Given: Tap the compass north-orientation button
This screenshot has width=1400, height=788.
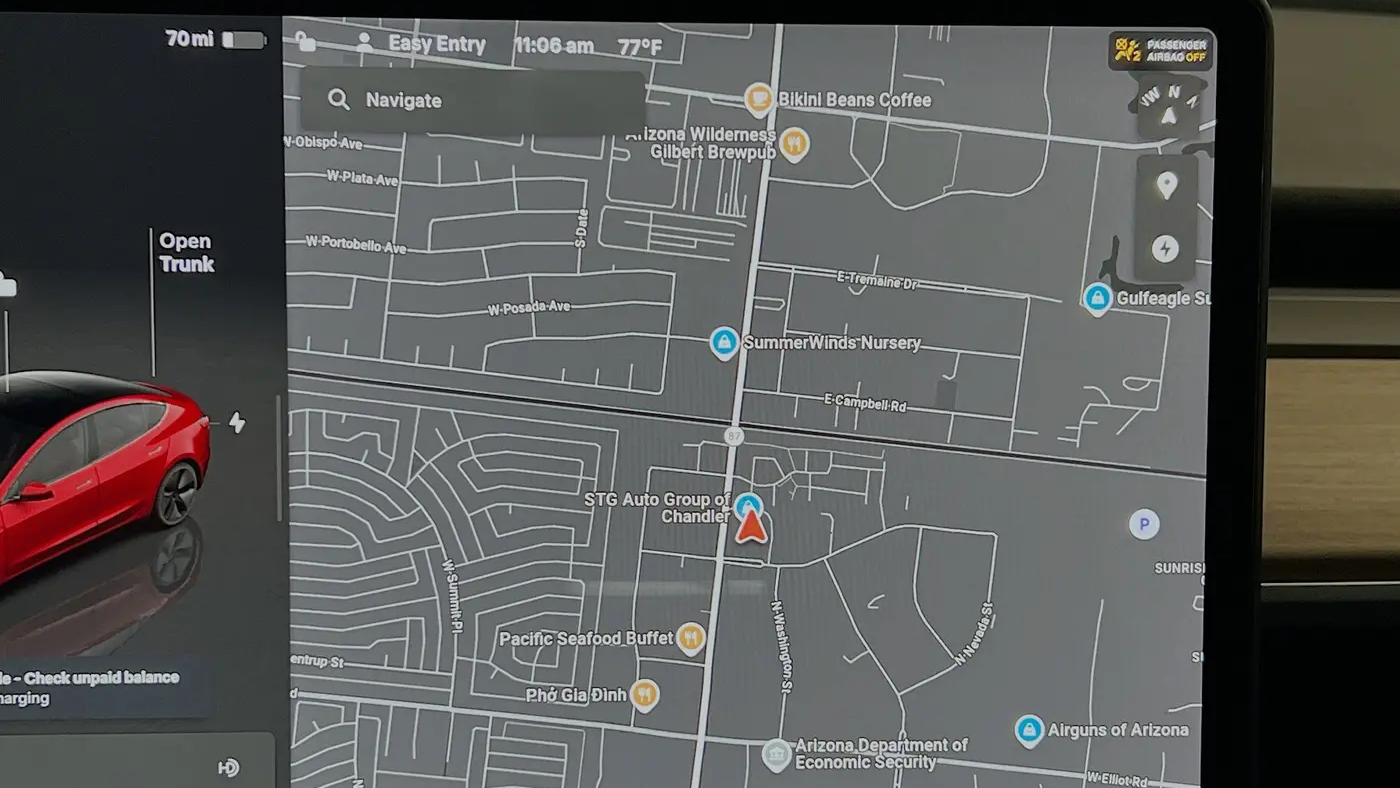Looking at the screenshot, I should pyautogui.click(x=1168, y=106).
